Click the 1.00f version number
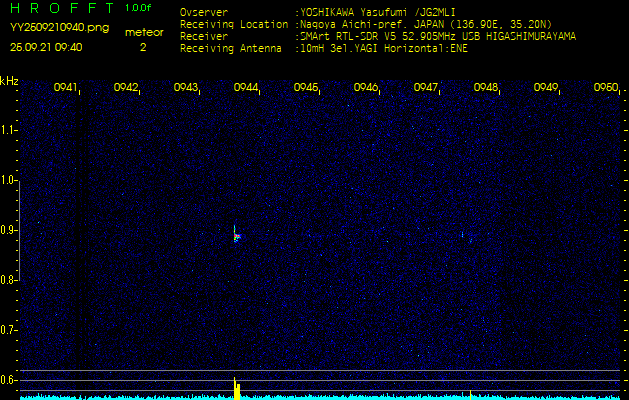Screen dimensions: 629x400 click(139, 8)
